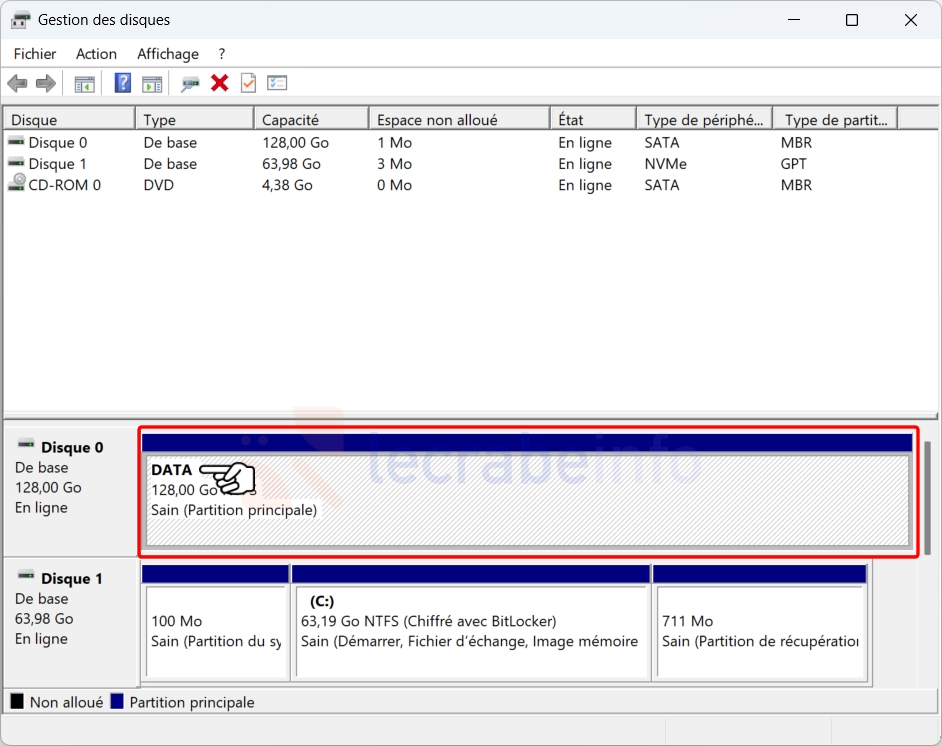The height and width of the screenshot is (746, 942).
Task: Select the Disque 1 row in list
Action: click(58, 164)
